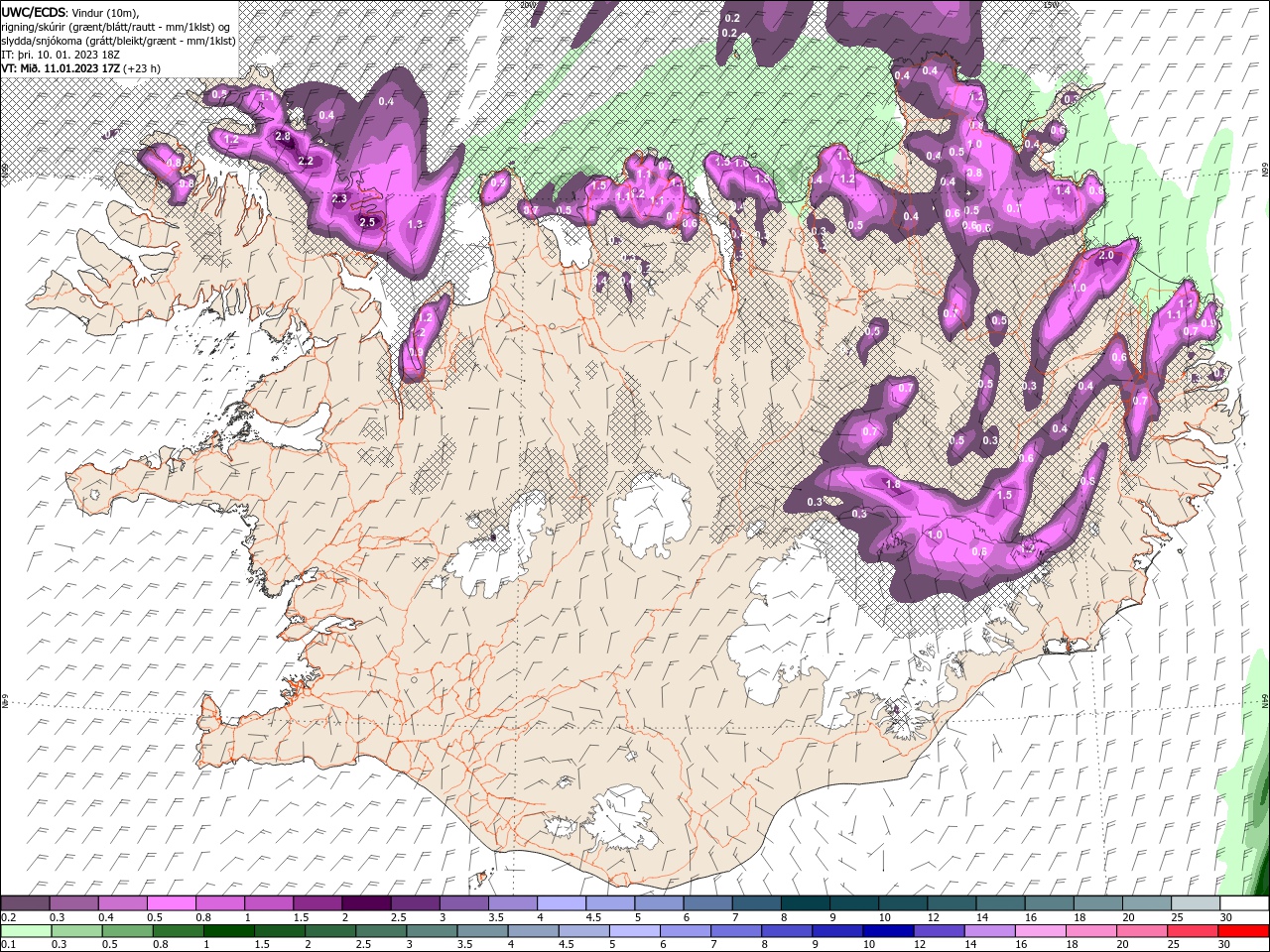The width and height of the screenshot is (1270, 952).
Task: Select the '(+23 h)' forecast offset text
Action: point(143,68)
